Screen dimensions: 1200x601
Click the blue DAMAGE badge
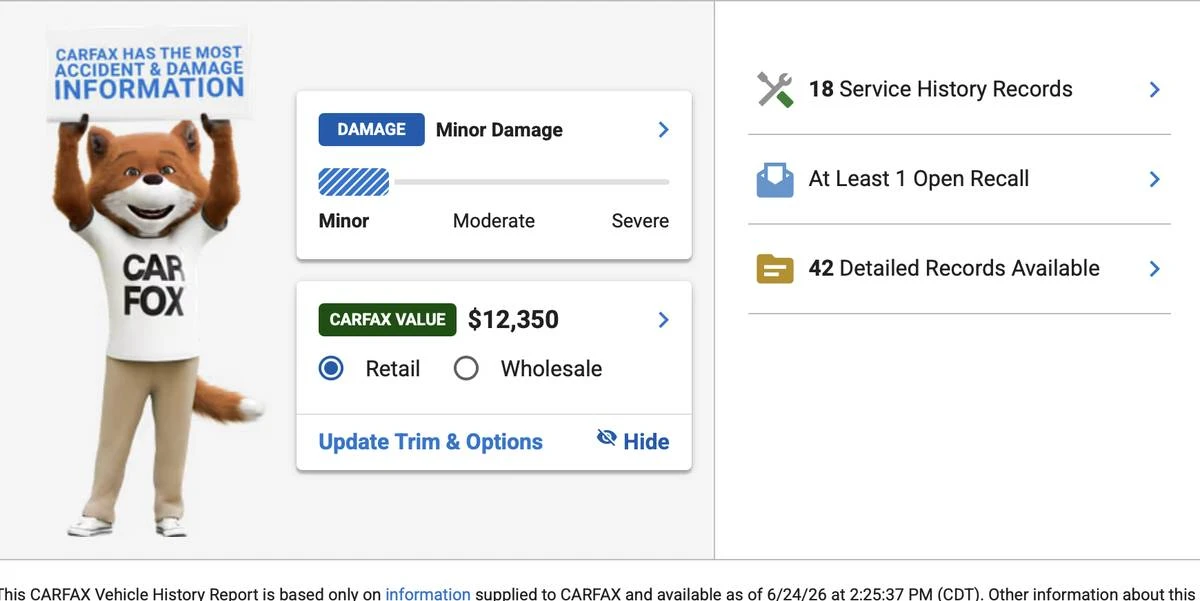[x=371, y=130]
